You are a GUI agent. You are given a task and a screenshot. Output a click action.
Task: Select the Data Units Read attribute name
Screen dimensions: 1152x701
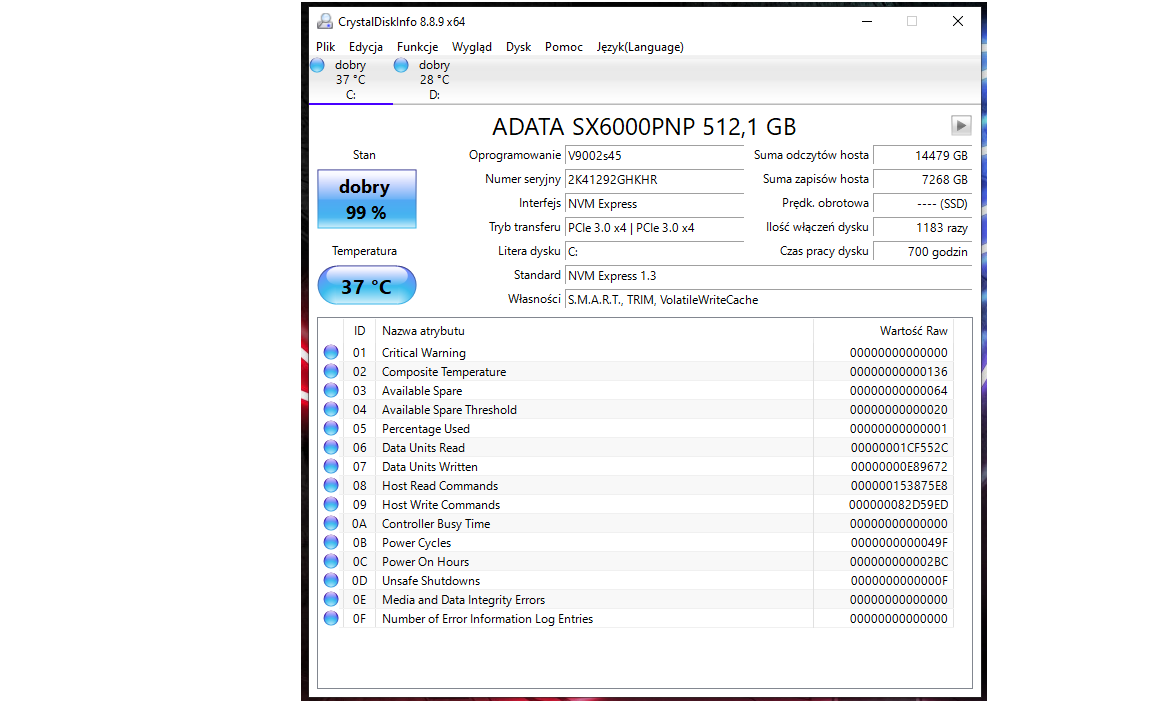point(423,447)
